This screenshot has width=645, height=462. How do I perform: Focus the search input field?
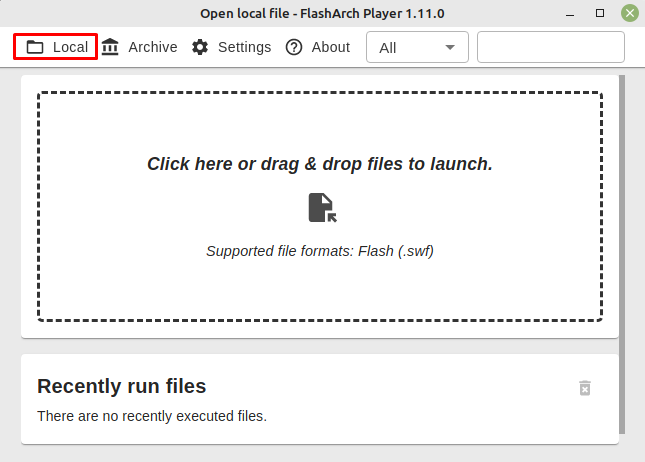551,47
